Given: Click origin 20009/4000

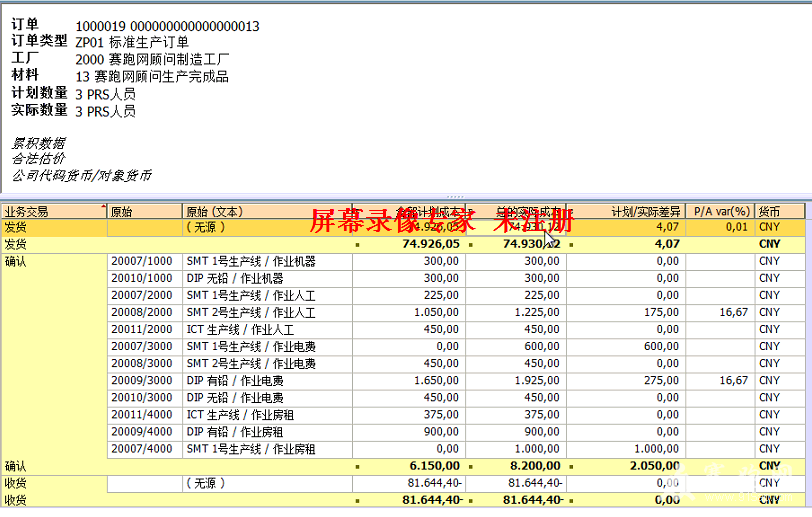Looking at the screenshot, I should coord(141,432).
